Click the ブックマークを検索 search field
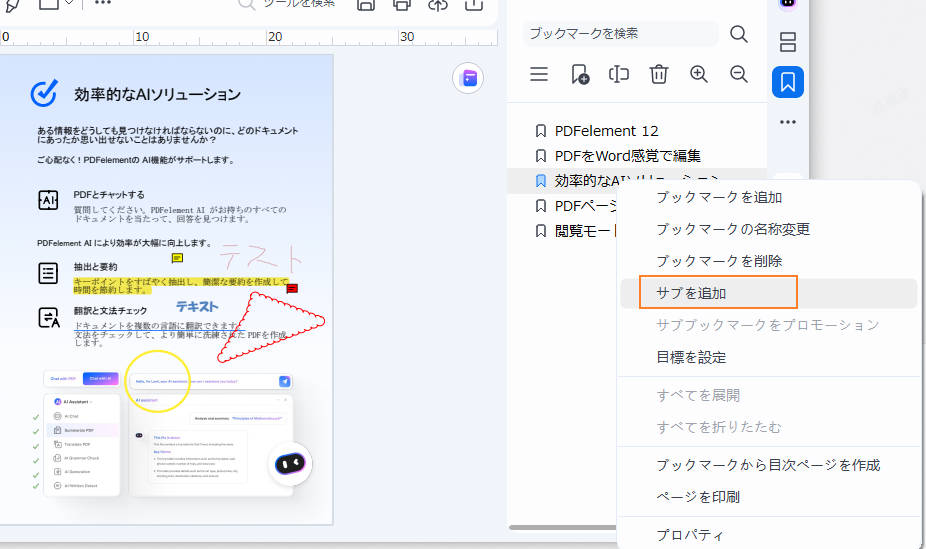926x549 pixels. pos(620,34)
